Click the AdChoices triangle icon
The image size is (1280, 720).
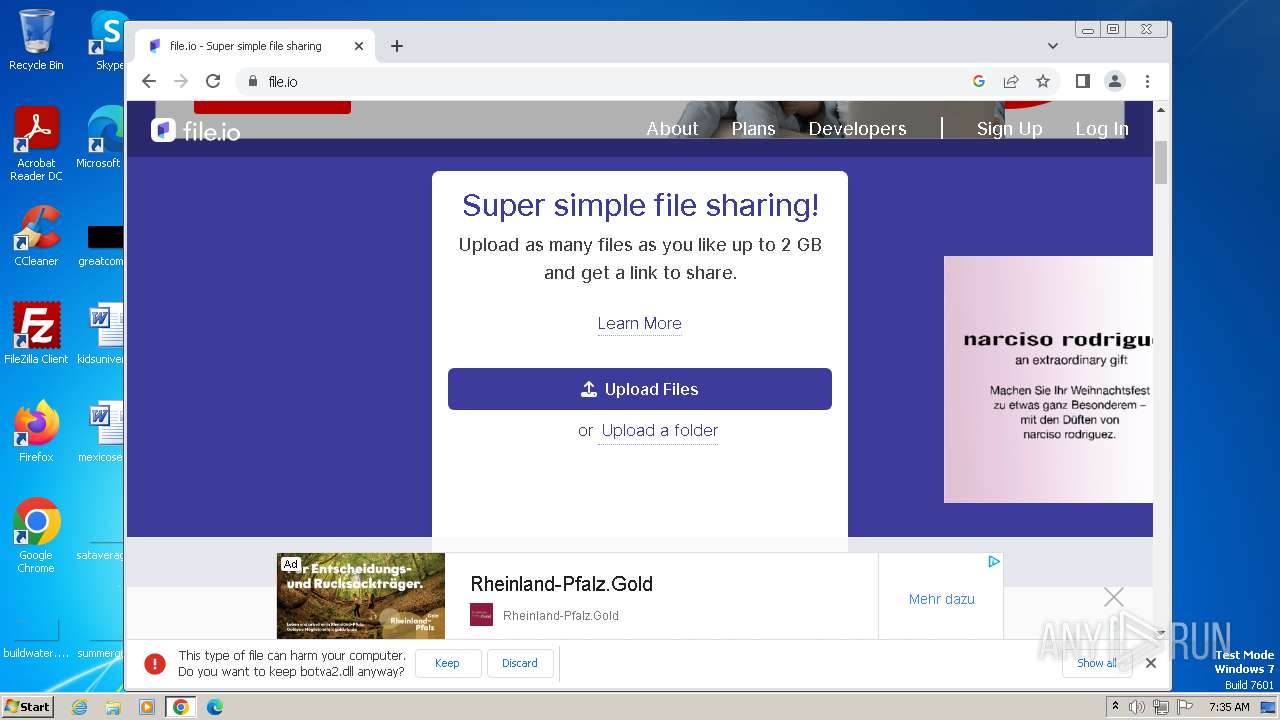pos(994,562)
